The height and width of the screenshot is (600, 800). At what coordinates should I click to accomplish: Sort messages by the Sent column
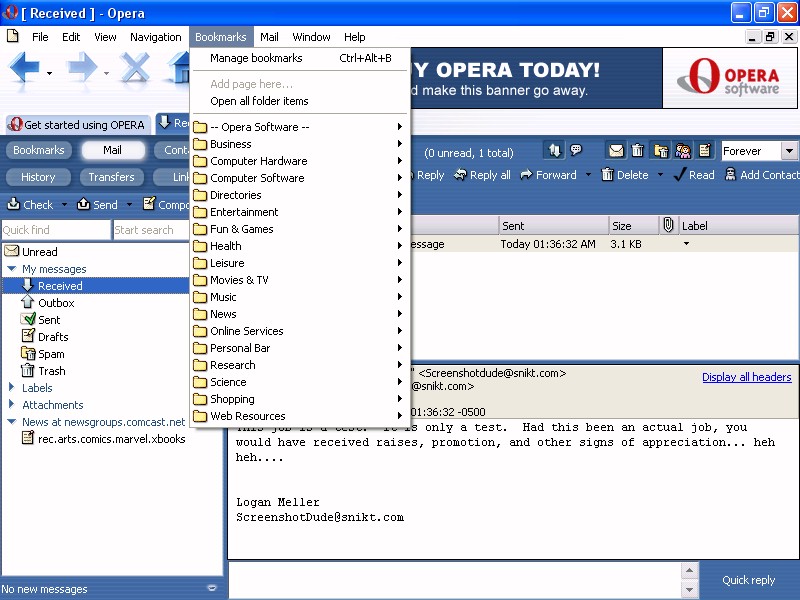(553, 226)
